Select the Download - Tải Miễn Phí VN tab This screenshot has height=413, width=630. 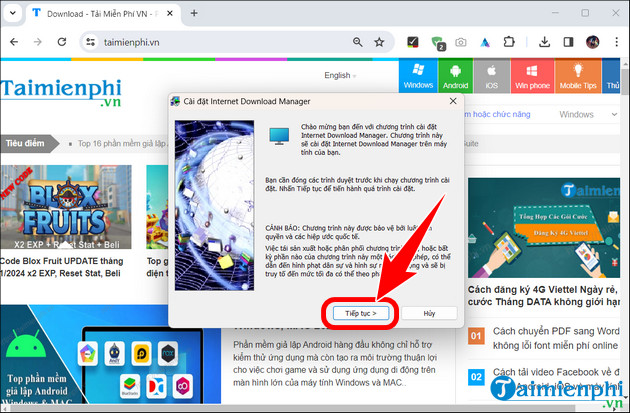pyautogui.click(x=102, y=14)
